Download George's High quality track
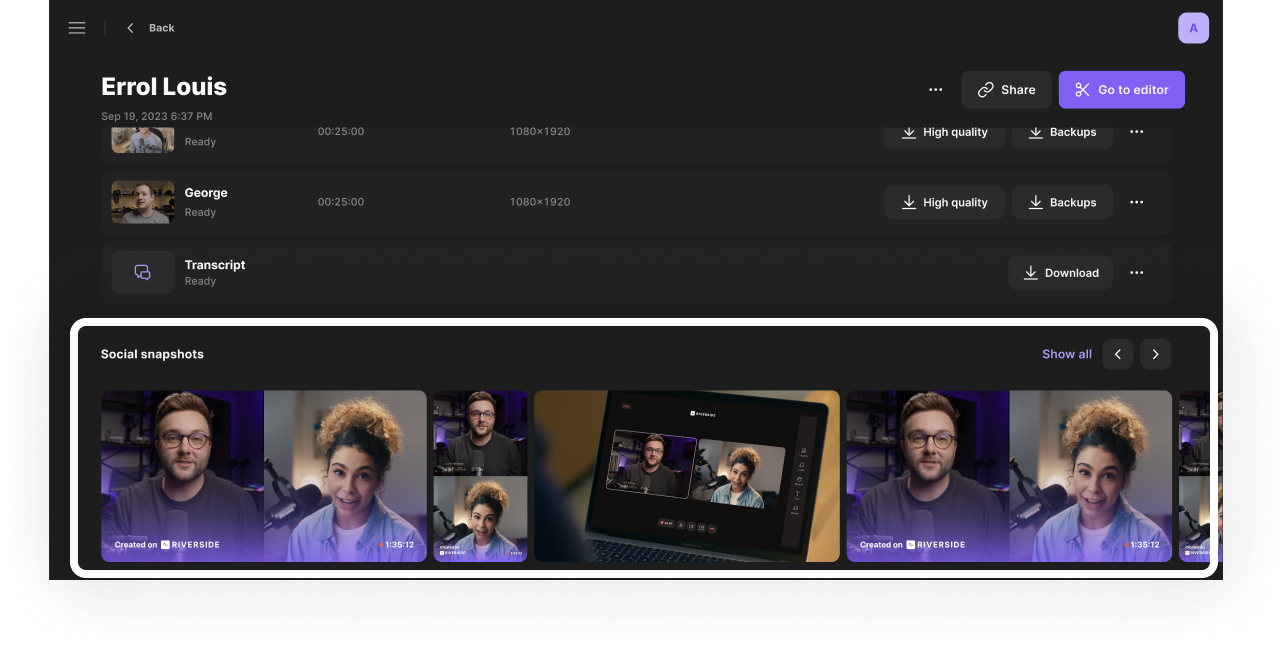 944,202
